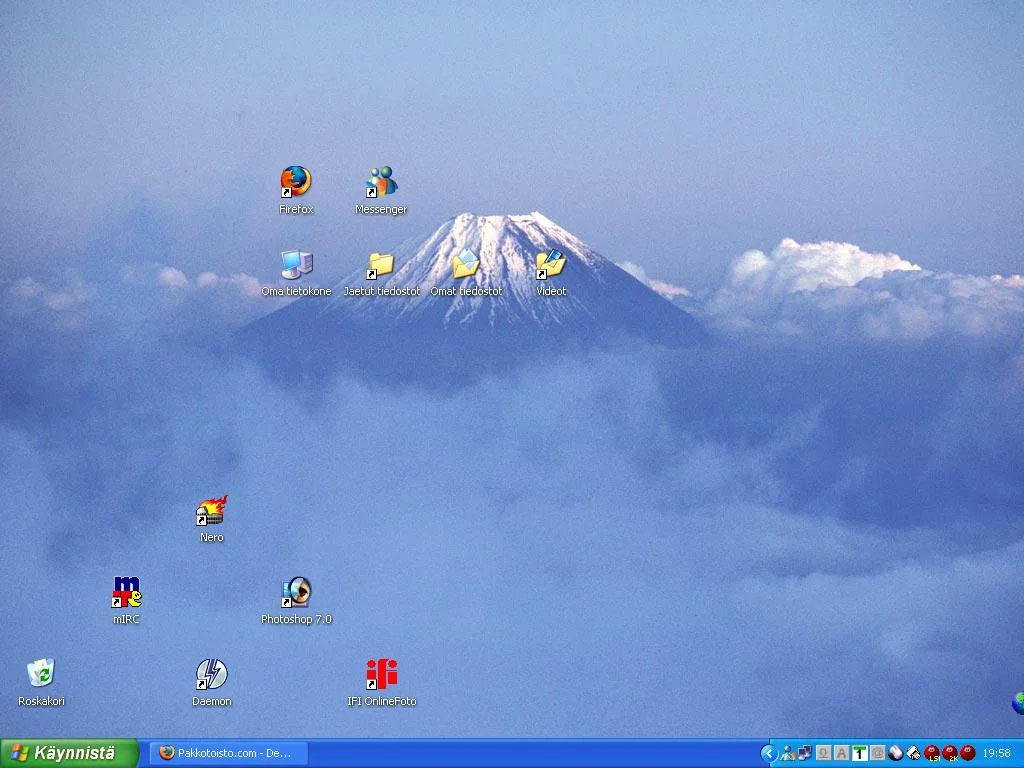Open the Käynnistä start menu
The height and width of the screenshot is (768, 1024).
pos(68,753)
